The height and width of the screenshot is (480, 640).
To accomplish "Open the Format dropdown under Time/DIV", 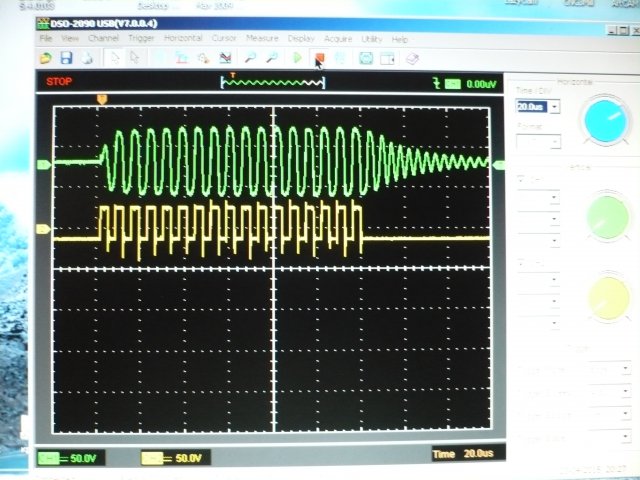I will [x=554, y=142].
